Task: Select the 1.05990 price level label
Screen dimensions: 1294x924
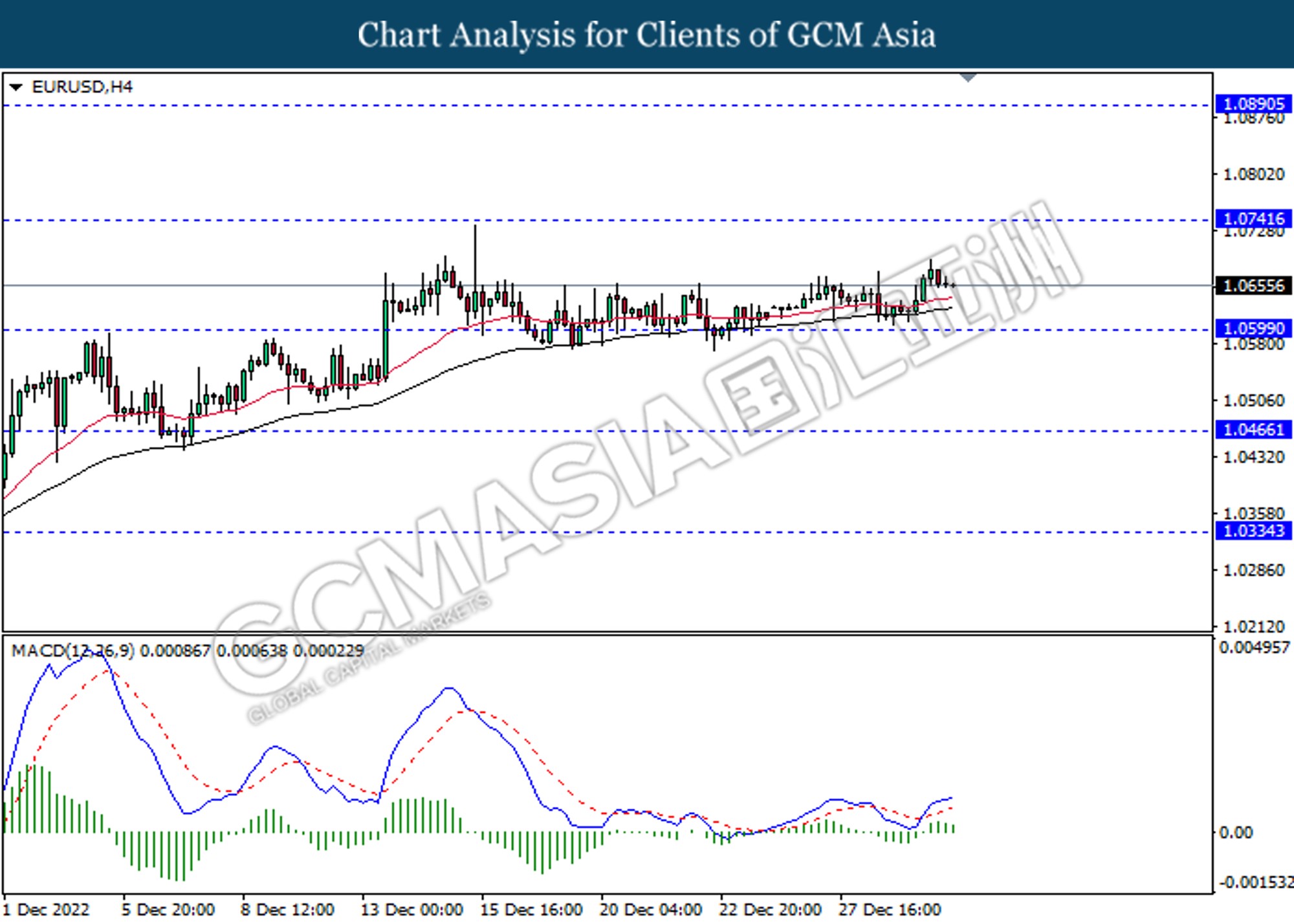Action: (1253, 329)
